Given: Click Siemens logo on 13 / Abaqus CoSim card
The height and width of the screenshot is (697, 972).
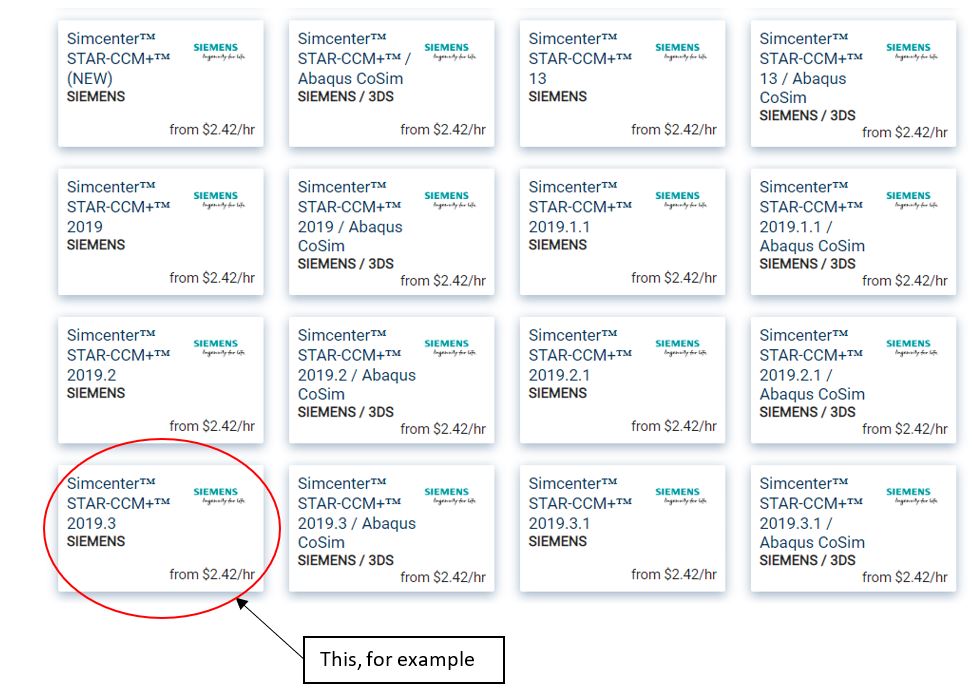Looking at the screenshot, I should tap(912, 51).
